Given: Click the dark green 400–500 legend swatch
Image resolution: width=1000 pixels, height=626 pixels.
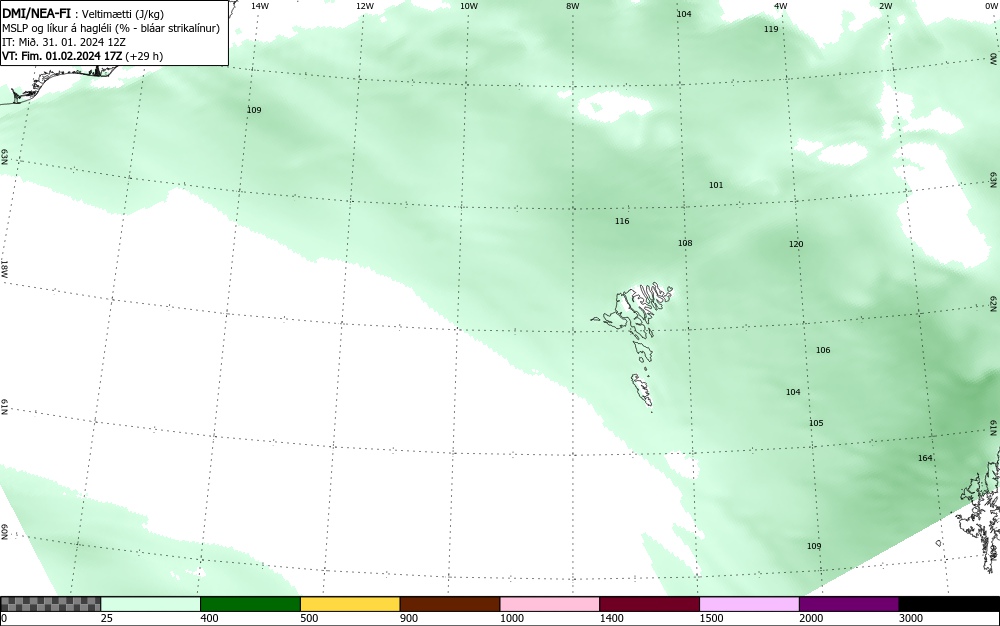Looking at the screenshot, I should click(x=250, y=604).
